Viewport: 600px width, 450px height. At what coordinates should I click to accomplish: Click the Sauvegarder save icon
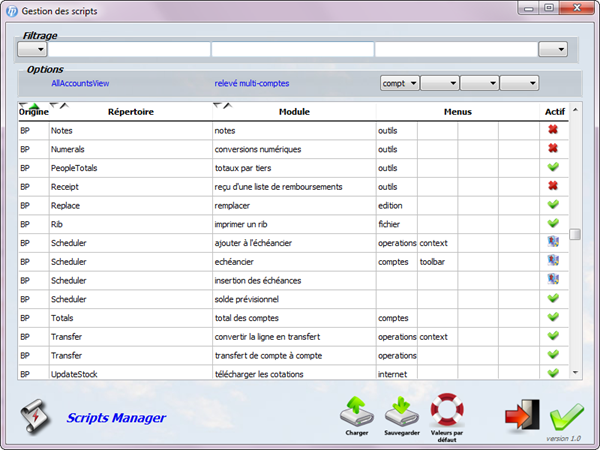click(401, 412)
